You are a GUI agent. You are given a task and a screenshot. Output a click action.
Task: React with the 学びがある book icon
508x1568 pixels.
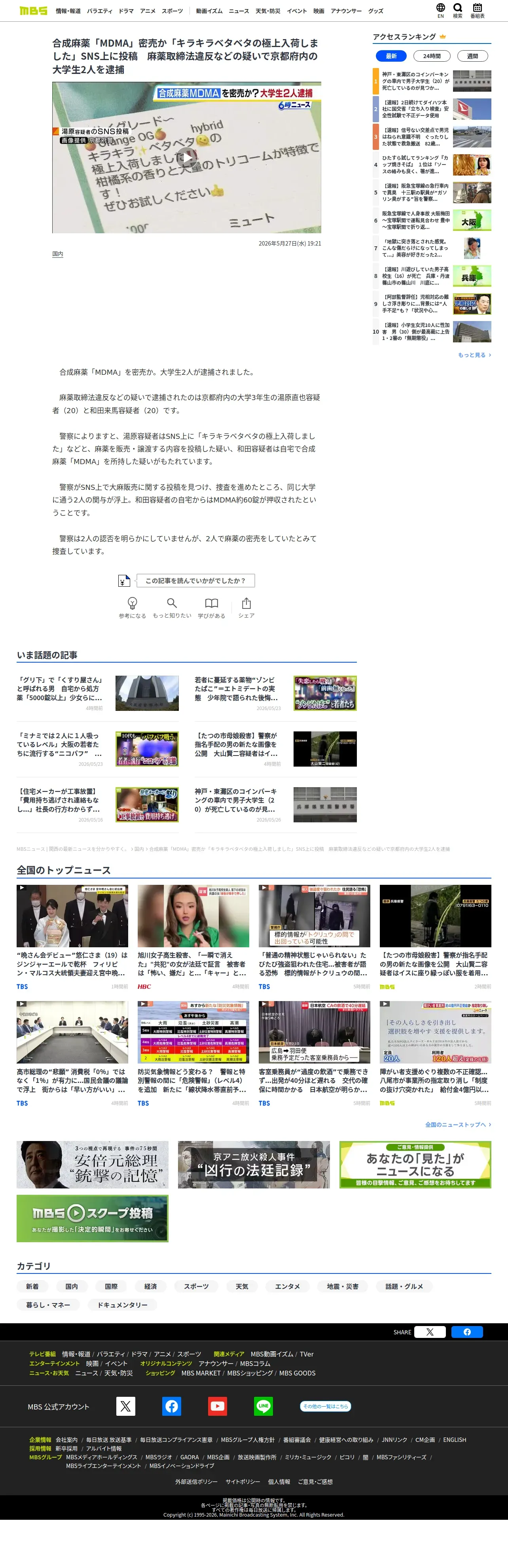pos(211,608)
